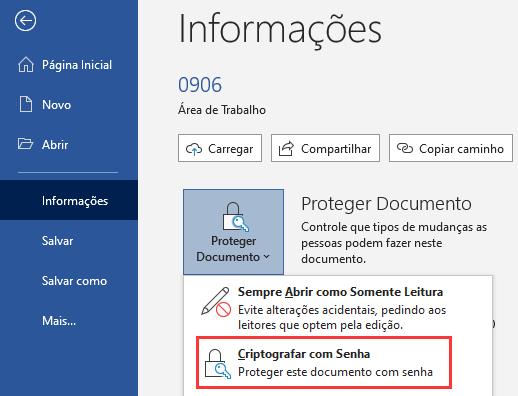Click the Compartilhar button
The image size is (518, 396).
pos(325,148)
